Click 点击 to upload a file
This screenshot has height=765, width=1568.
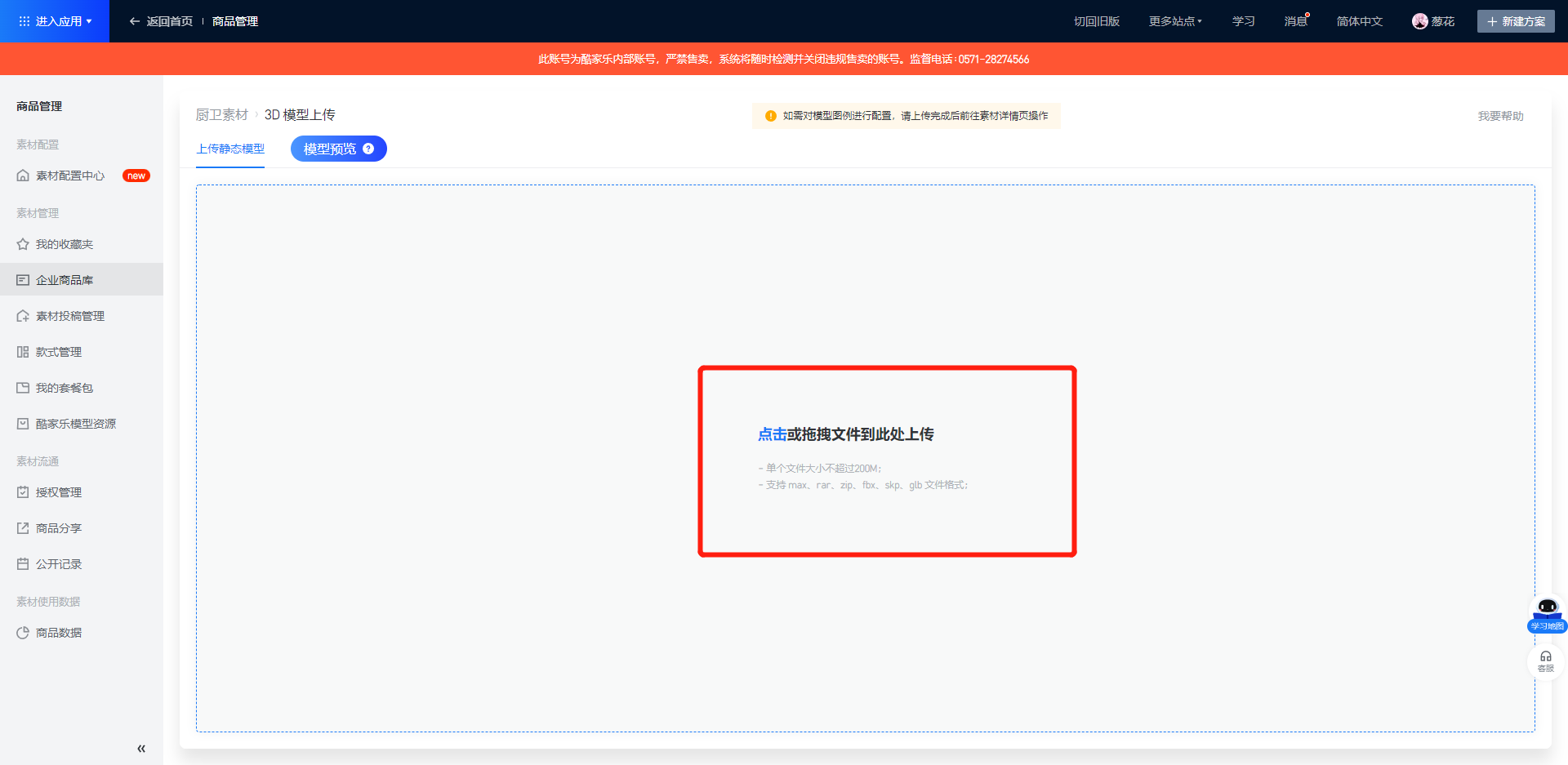click(x=772, y=434)
